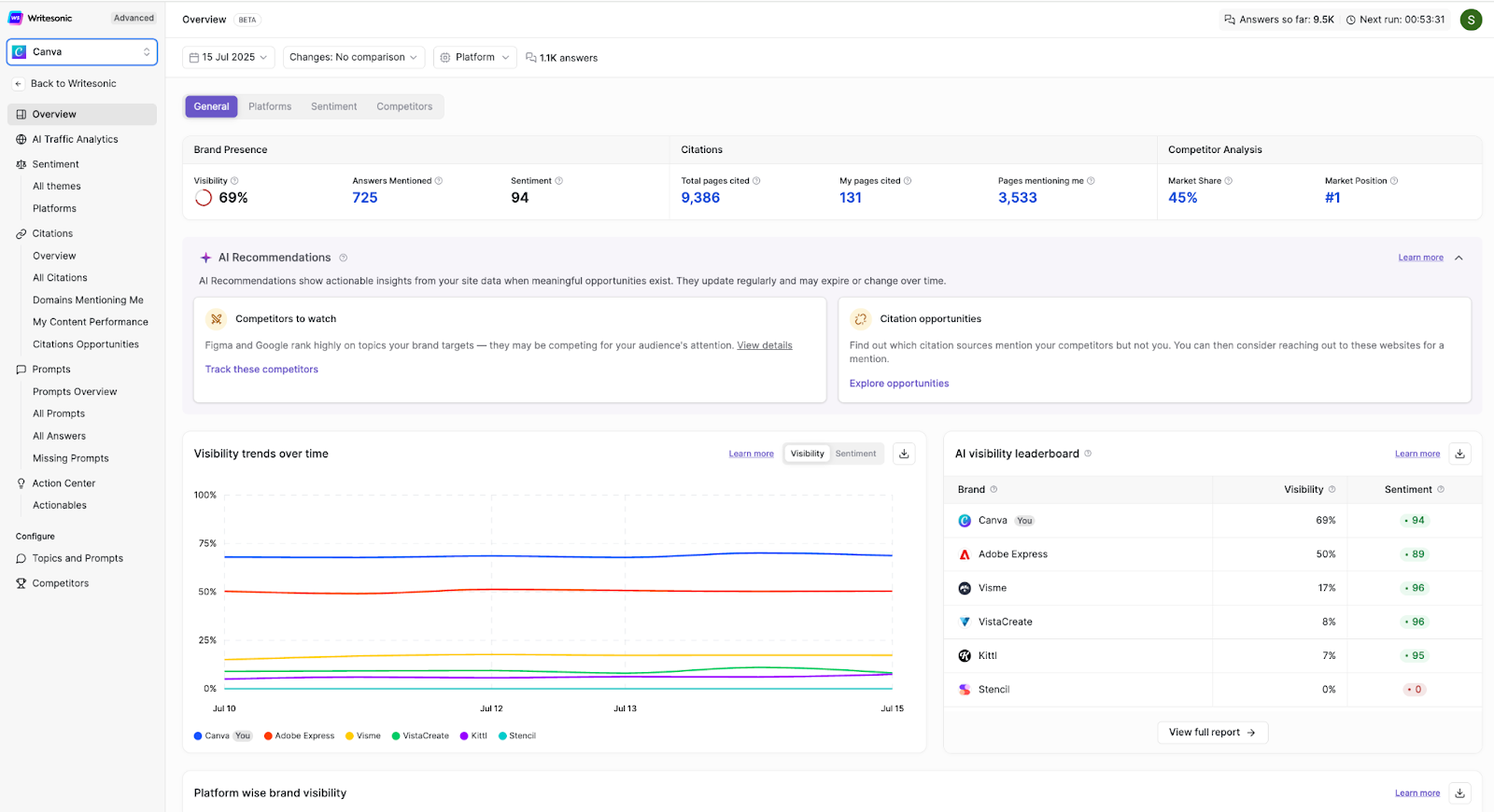Click the info icon beside Total pages cited
The image size is (1494, 812).
756,181
